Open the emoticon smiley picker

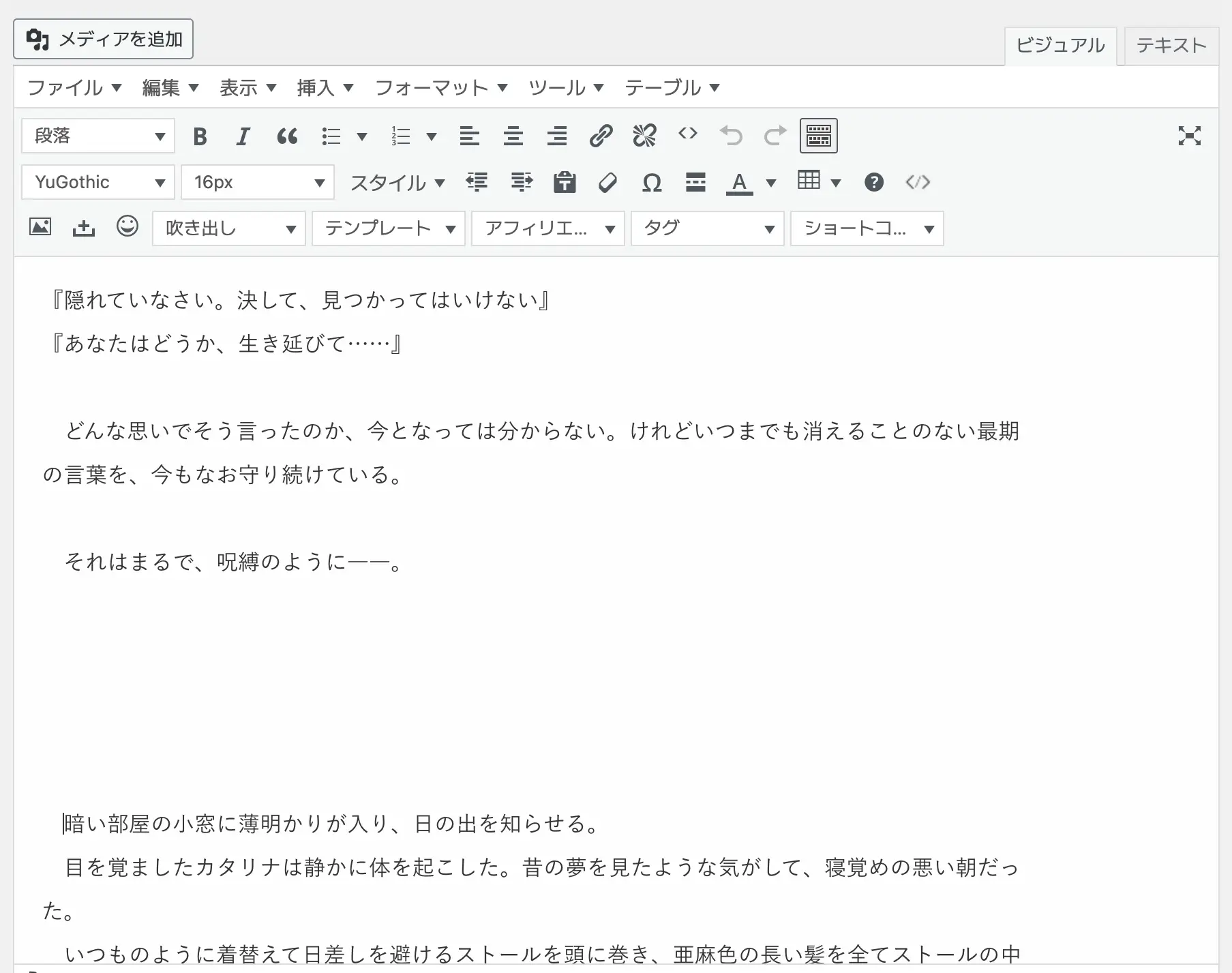click(127, 226)
